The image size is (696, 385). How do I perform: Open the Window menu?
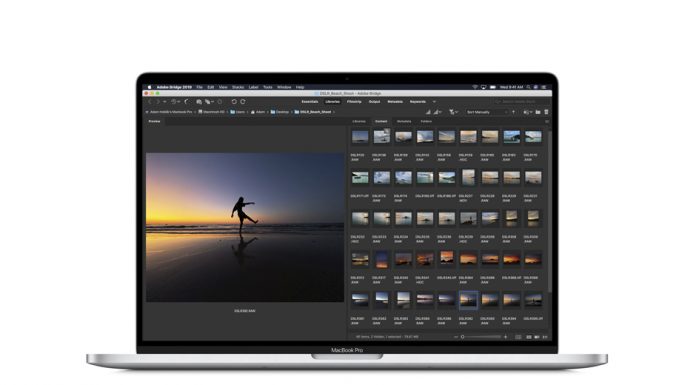(x=284, y=87)
